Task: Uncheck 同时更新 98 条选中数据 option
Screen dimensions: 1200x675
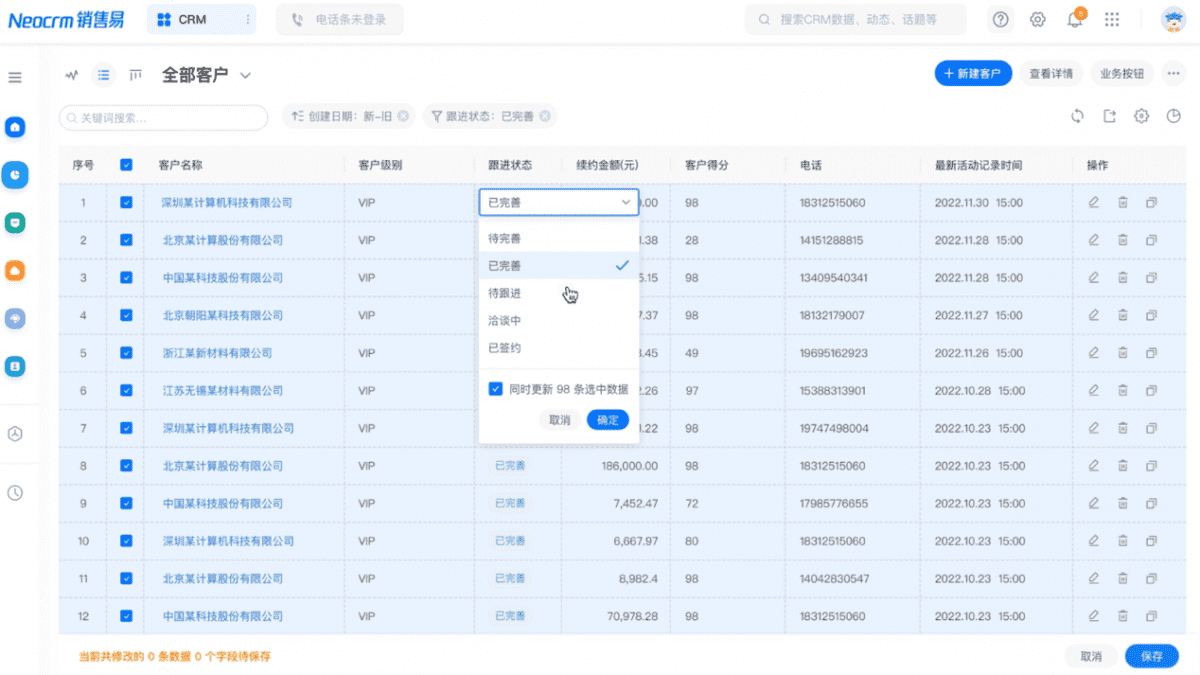Action: 496,389
